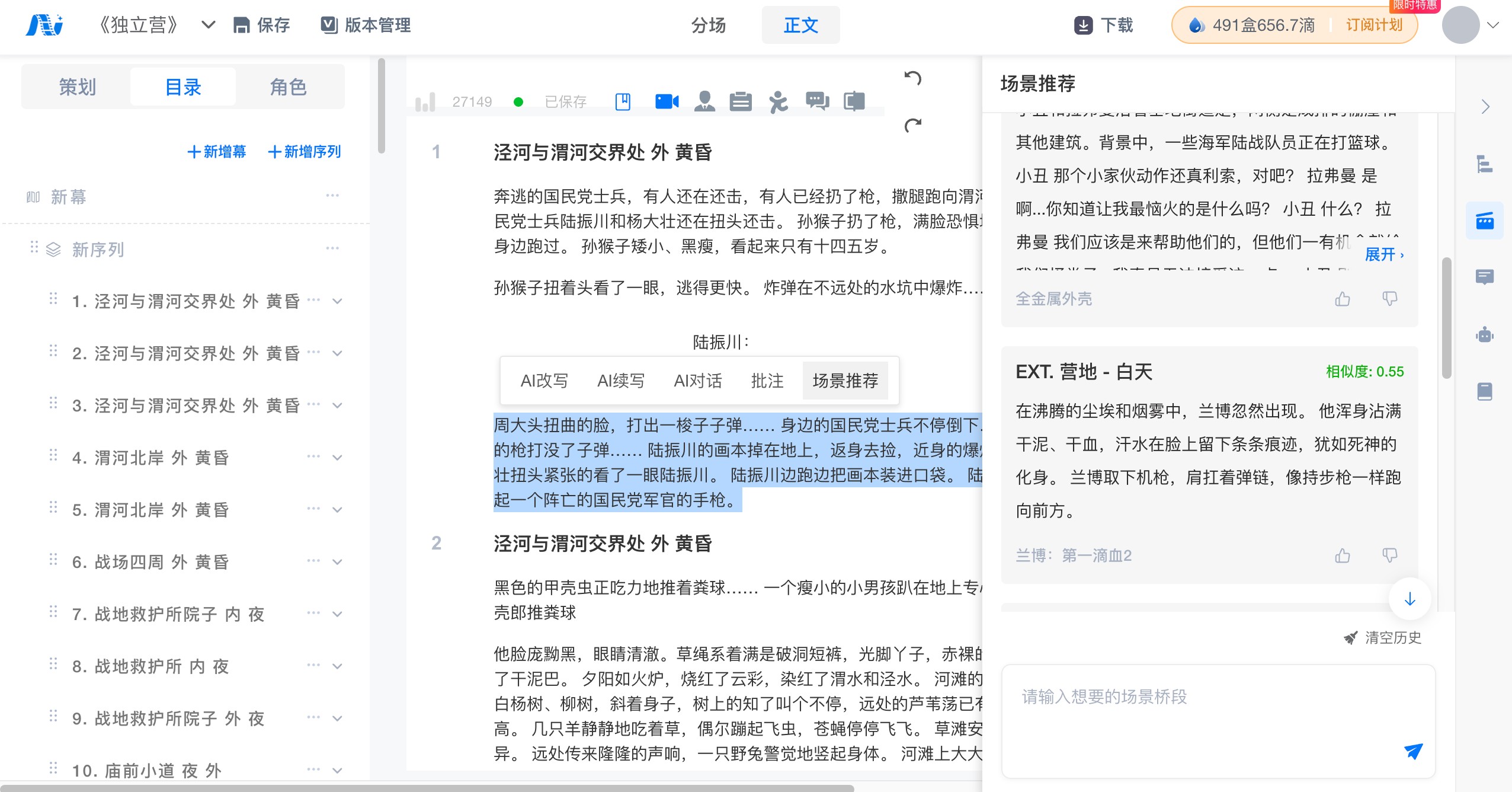Select the 角色 tab
This screenshot has height=792, width=1512.
click(x=289, y=87)
